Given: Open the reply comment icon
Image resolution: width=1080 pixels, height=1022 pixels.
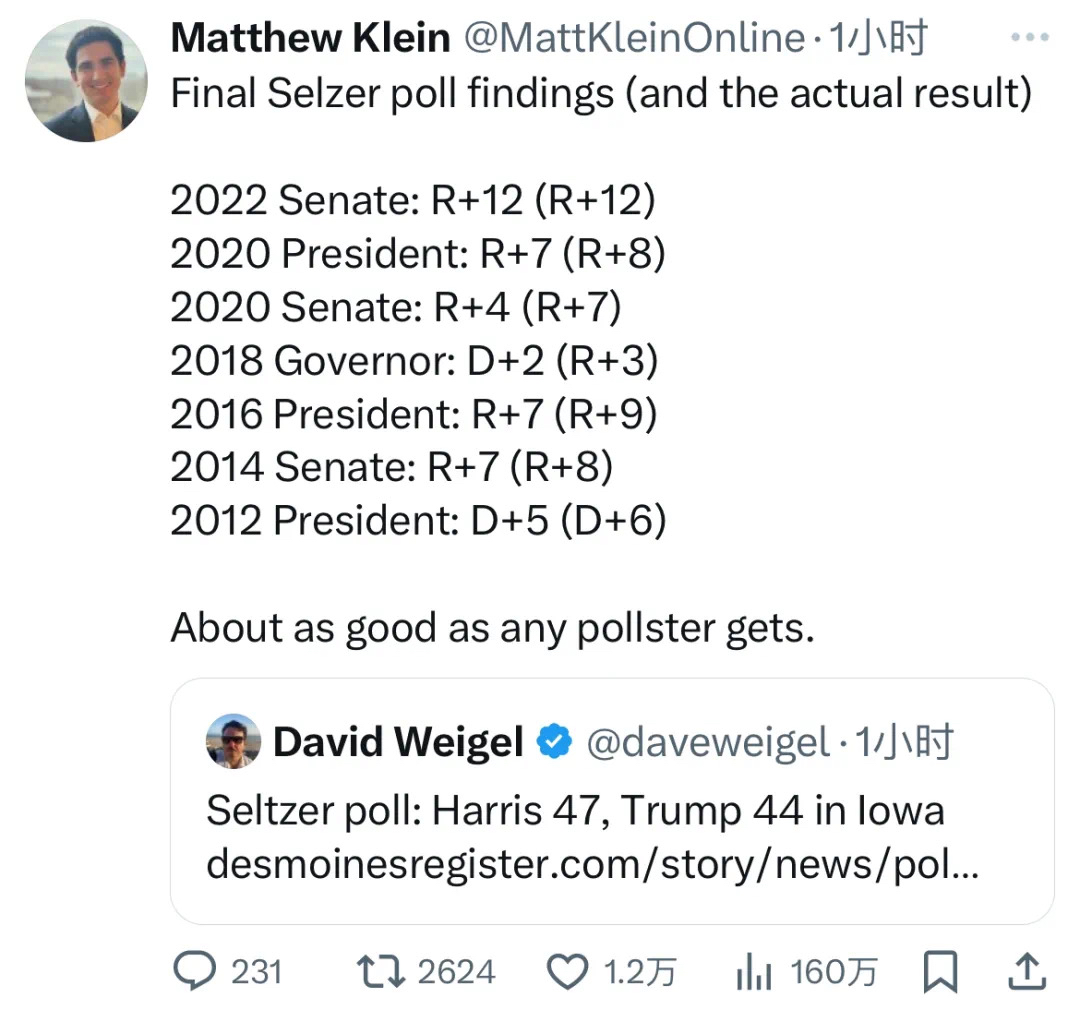Looking at the screenshot, I should pos(194,970).
